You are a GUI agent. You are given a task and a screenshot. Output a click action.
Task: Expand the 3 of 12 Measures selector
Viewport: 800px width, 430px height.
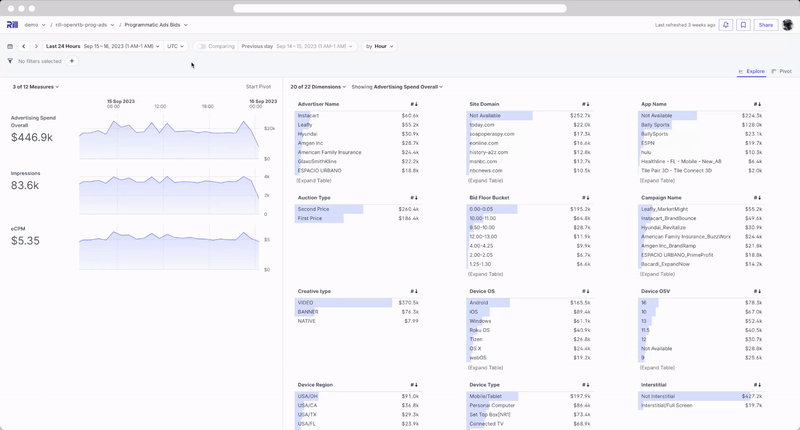pos(35,87)
